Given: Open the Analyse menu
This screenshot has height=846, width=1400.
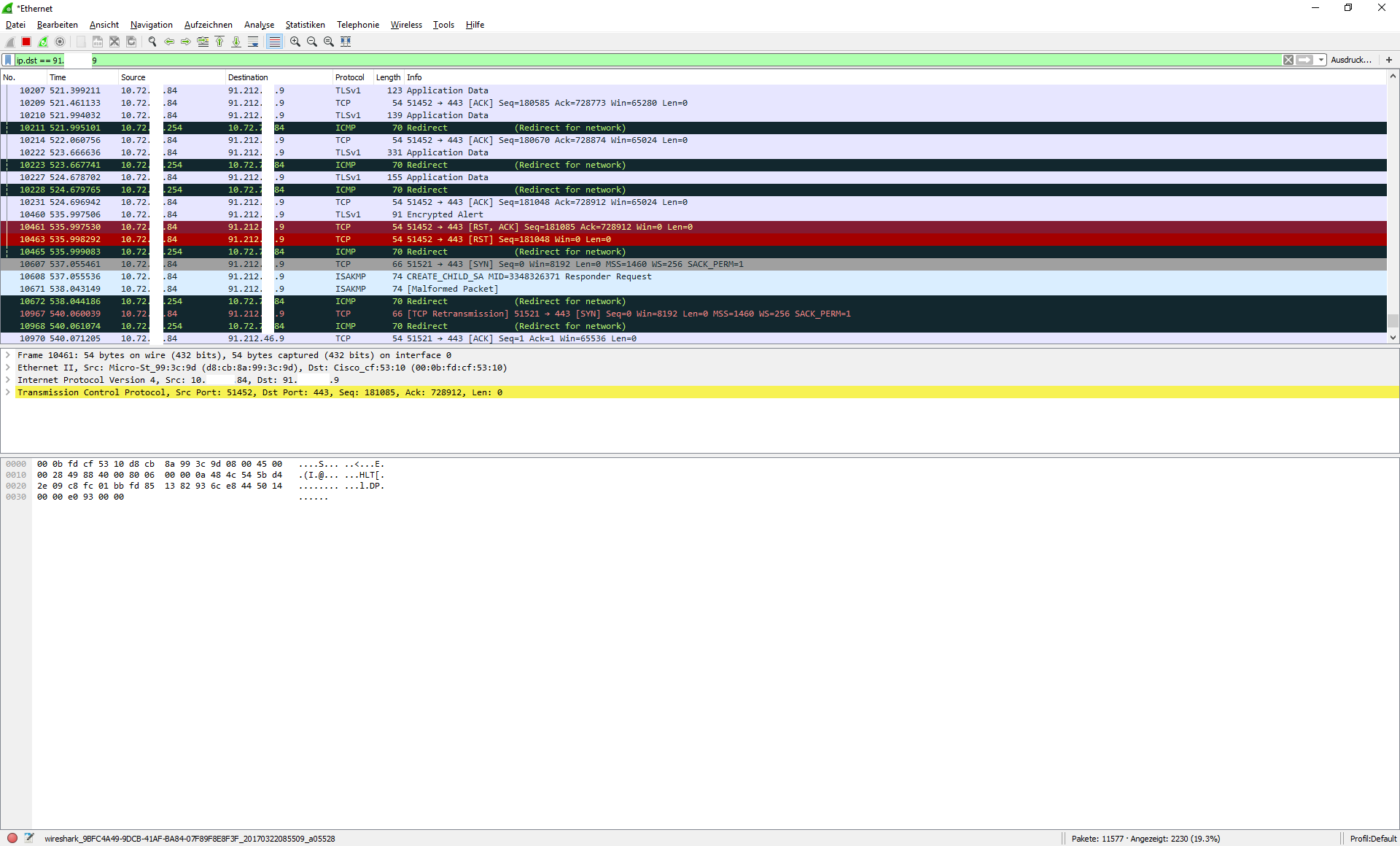Looking at the screenshot, I should (x=259, y=25).
